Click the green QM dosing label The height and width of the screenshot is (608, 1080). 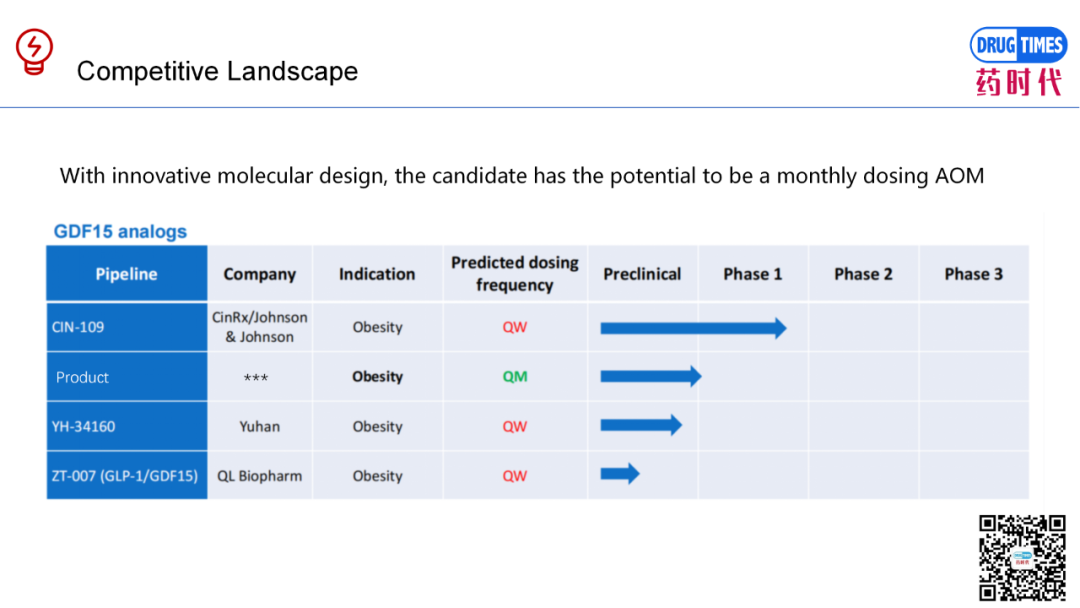515,377
